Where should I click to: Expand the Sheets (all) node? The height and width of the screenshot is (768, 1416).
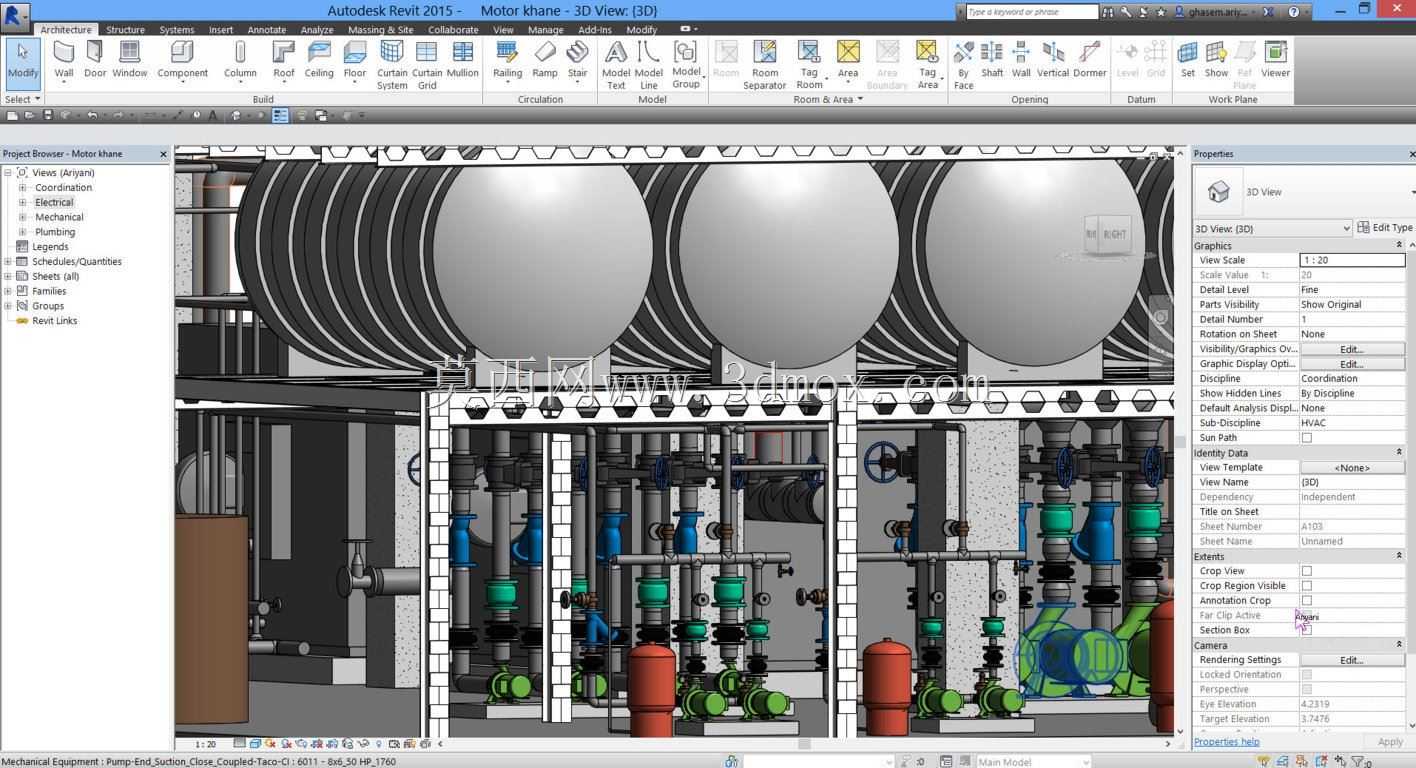(8, 276)
